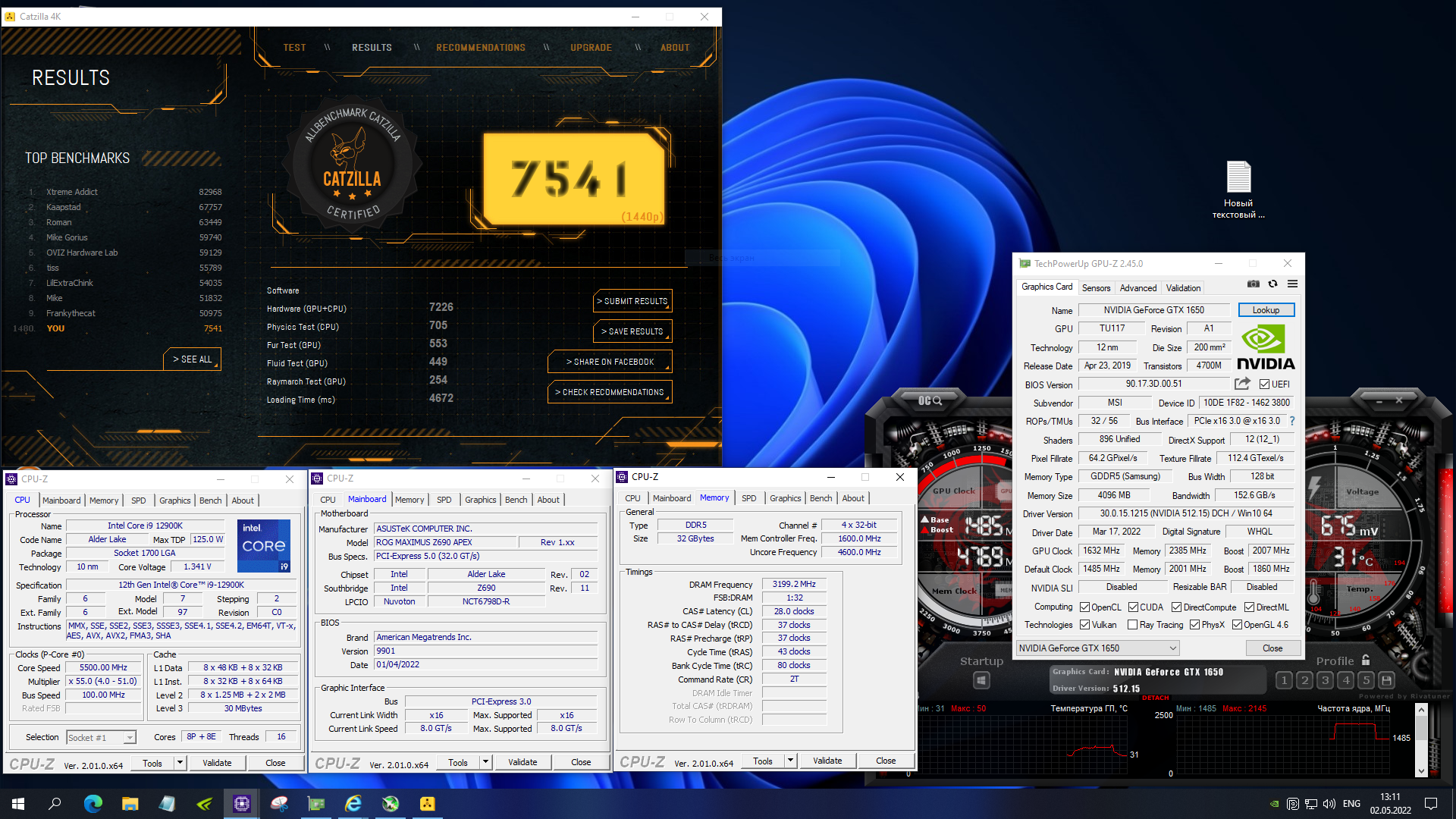Open the Afterburner OC scanner icon
This screenshot has width=1456, height=819.
930,400
